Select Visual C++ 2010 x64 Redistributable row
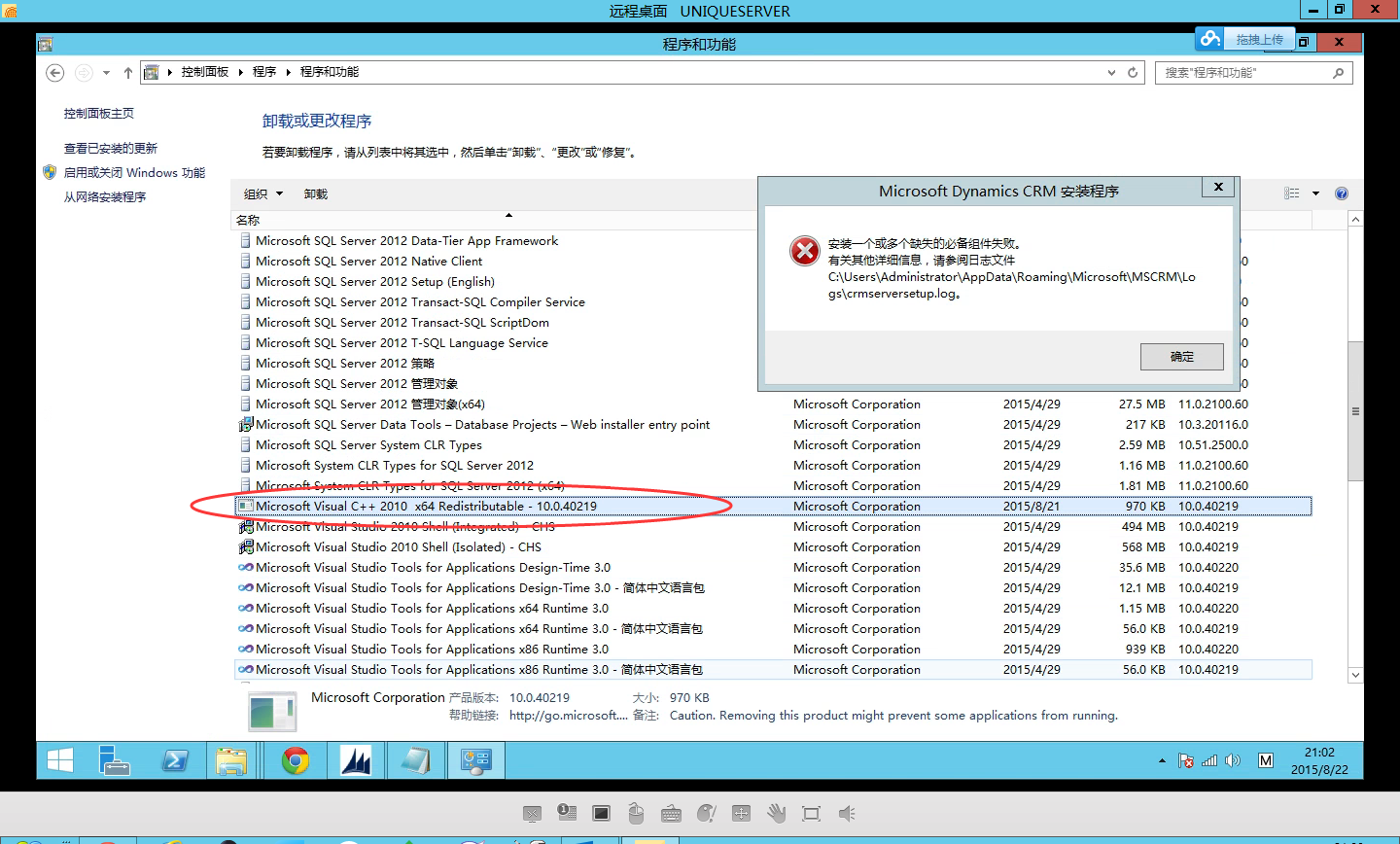Image resolution: width=1400 pixels, height=844 pixels. (x=774, y=507)
